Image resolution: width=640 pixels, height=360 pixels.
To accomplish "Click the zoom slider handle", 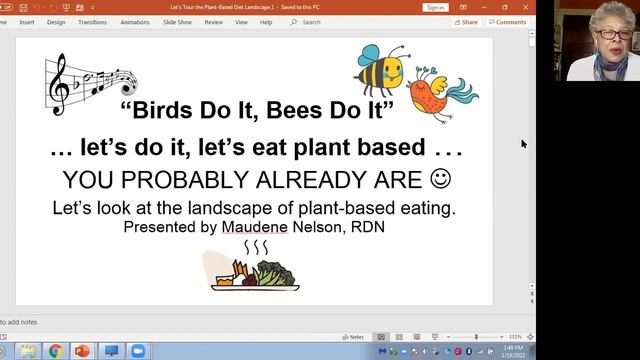I will coord(476,337).
